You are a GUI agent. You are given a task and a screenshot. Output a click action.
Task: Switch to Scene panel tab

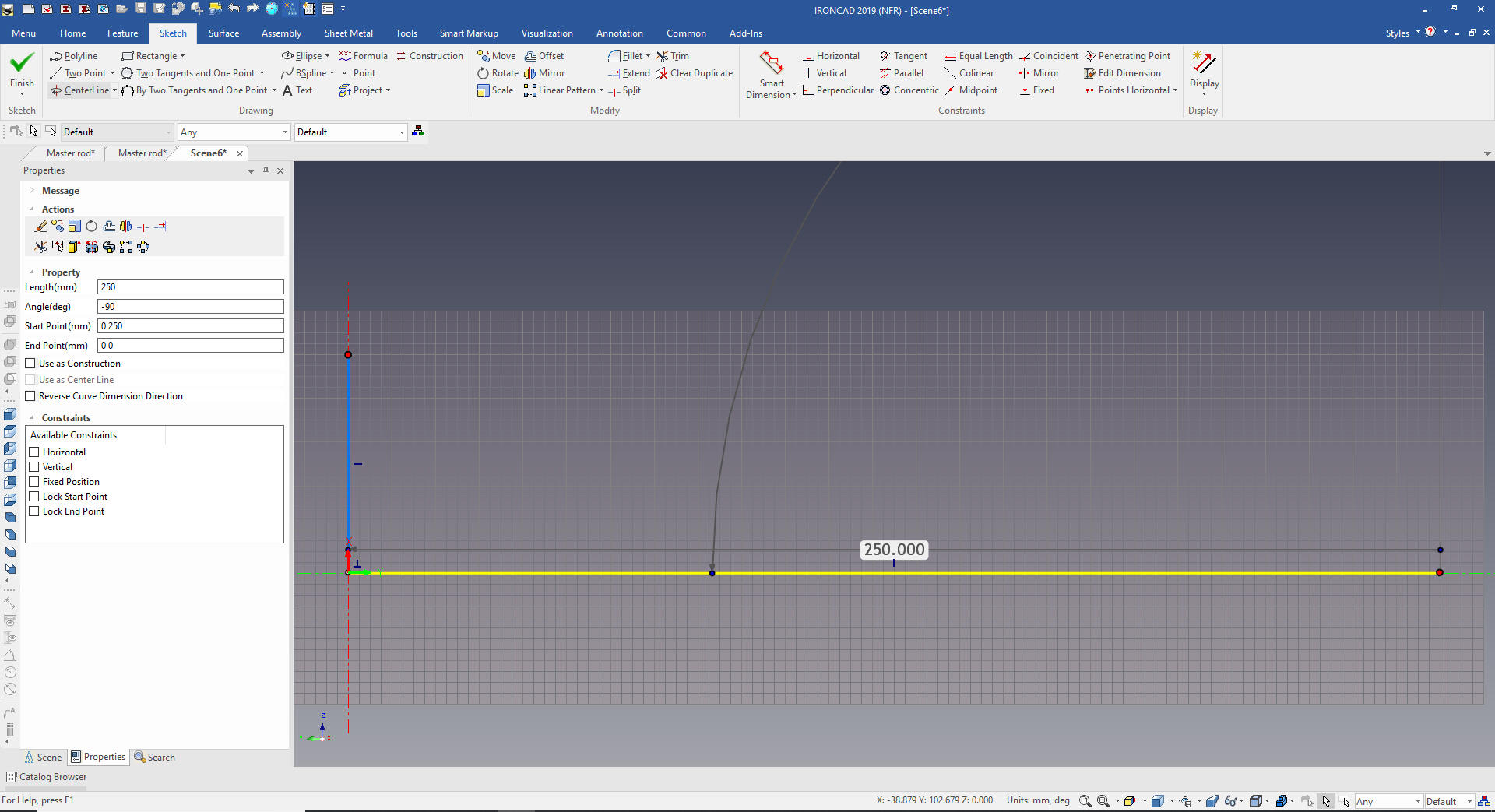43,757
